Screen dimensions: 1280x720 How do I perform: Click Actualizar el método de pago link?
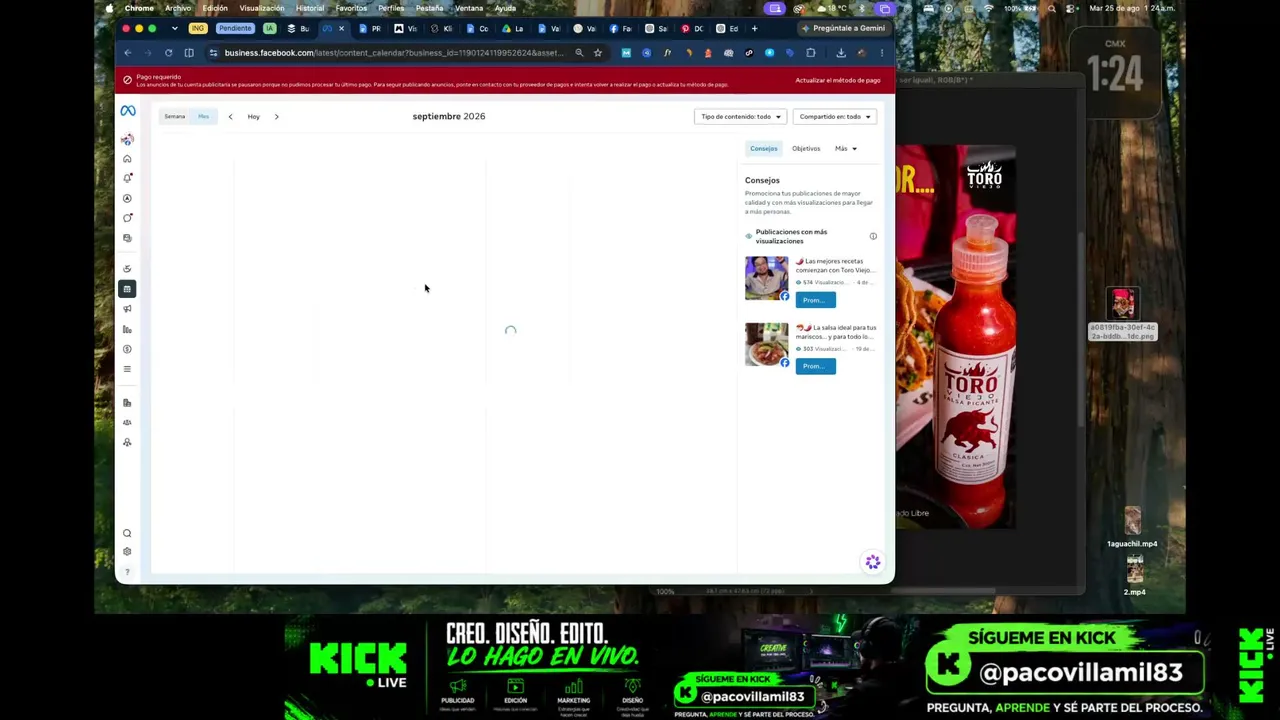[x=838, y=80]
